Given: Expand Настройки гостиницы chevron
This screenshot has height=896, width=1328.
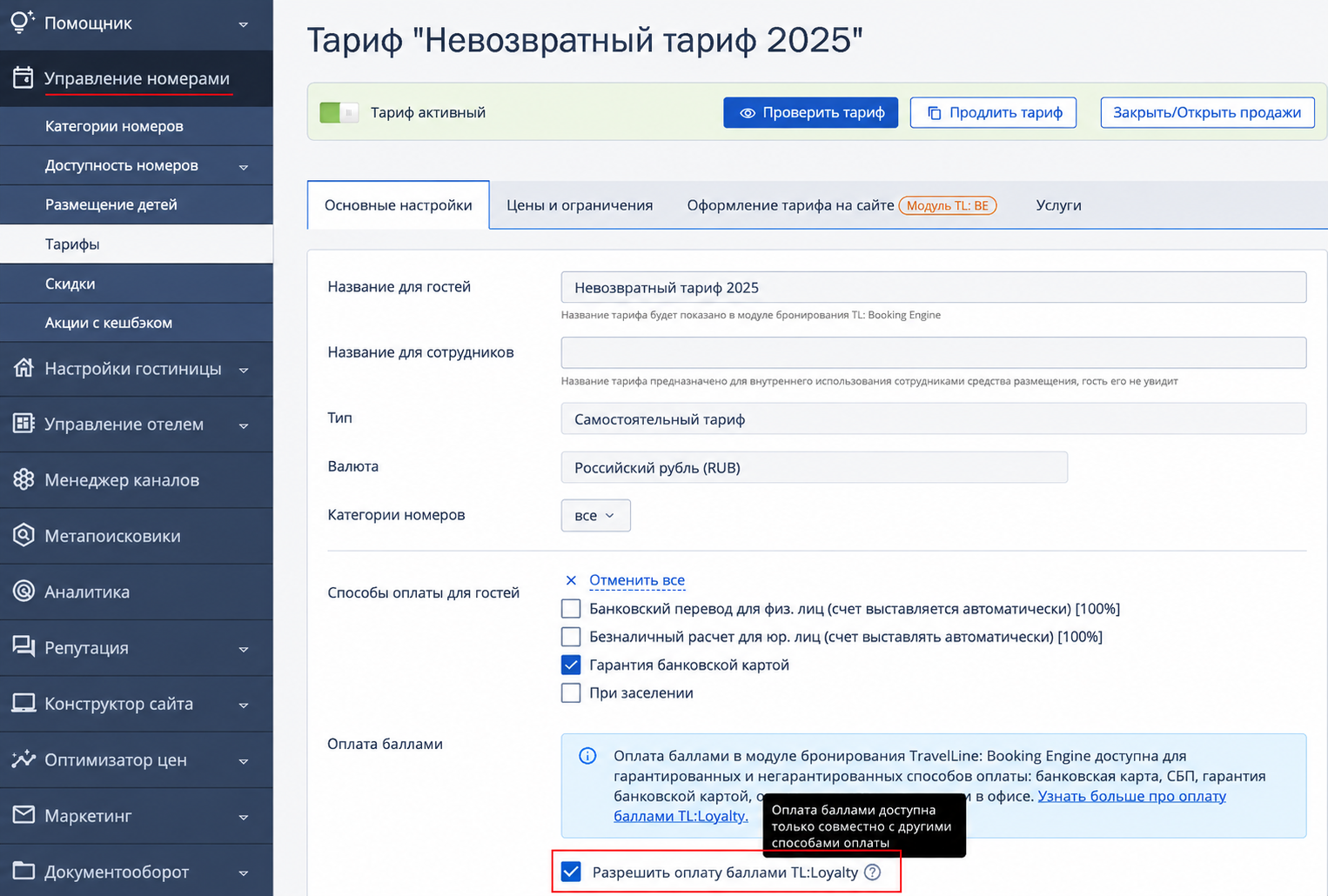Looking at the screenshot, I should click(244, 371).
